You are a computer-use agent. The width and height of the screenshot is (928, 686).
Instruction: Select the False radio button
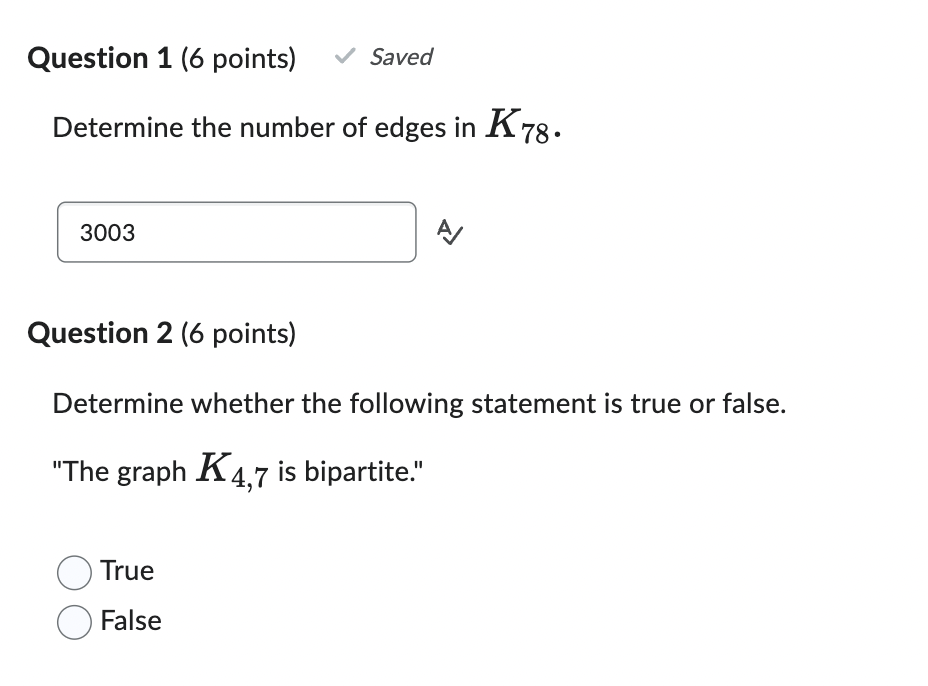pos(74,621)
